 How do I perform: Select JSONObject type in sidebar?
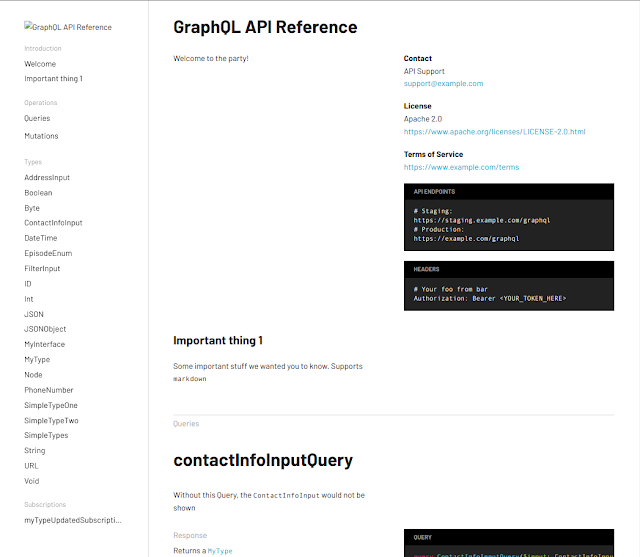click(45, 329)
